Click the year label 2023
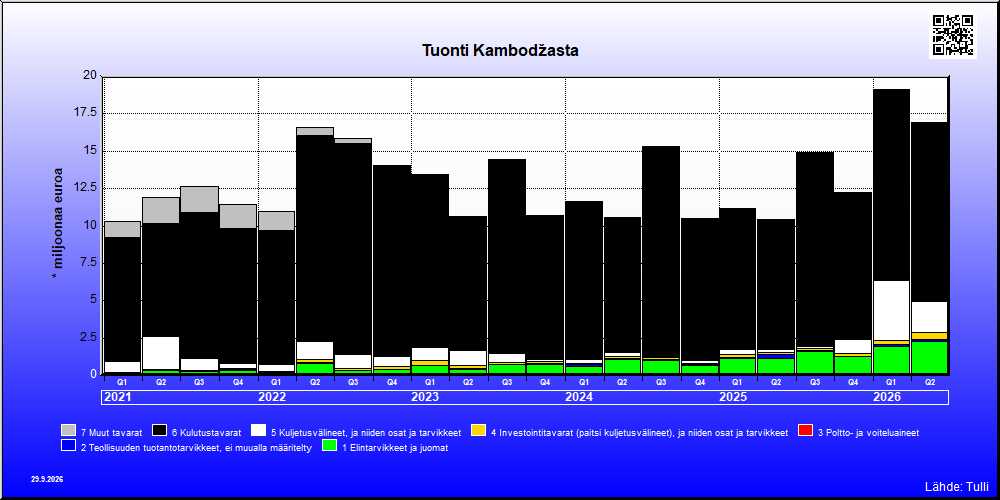1000x500 pixels. tap(425, 397)
